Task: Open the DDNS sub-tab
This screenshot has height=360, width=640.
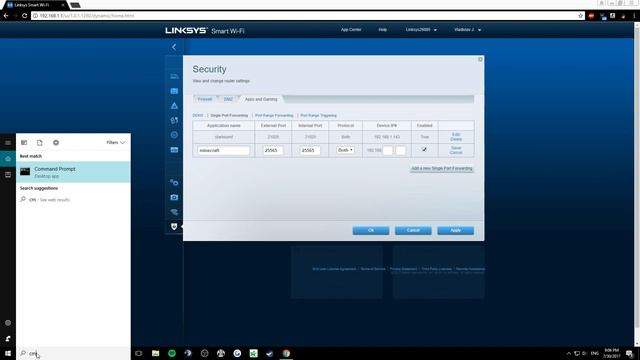Action: 198,116
